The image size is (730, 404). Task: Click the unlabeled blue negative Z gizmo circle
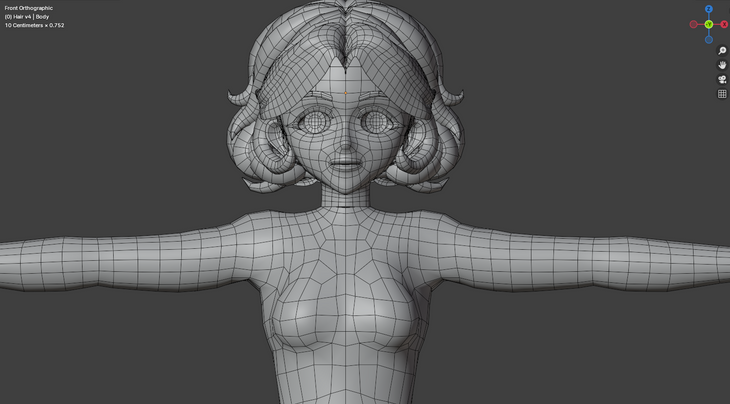[x=709, y=40]
